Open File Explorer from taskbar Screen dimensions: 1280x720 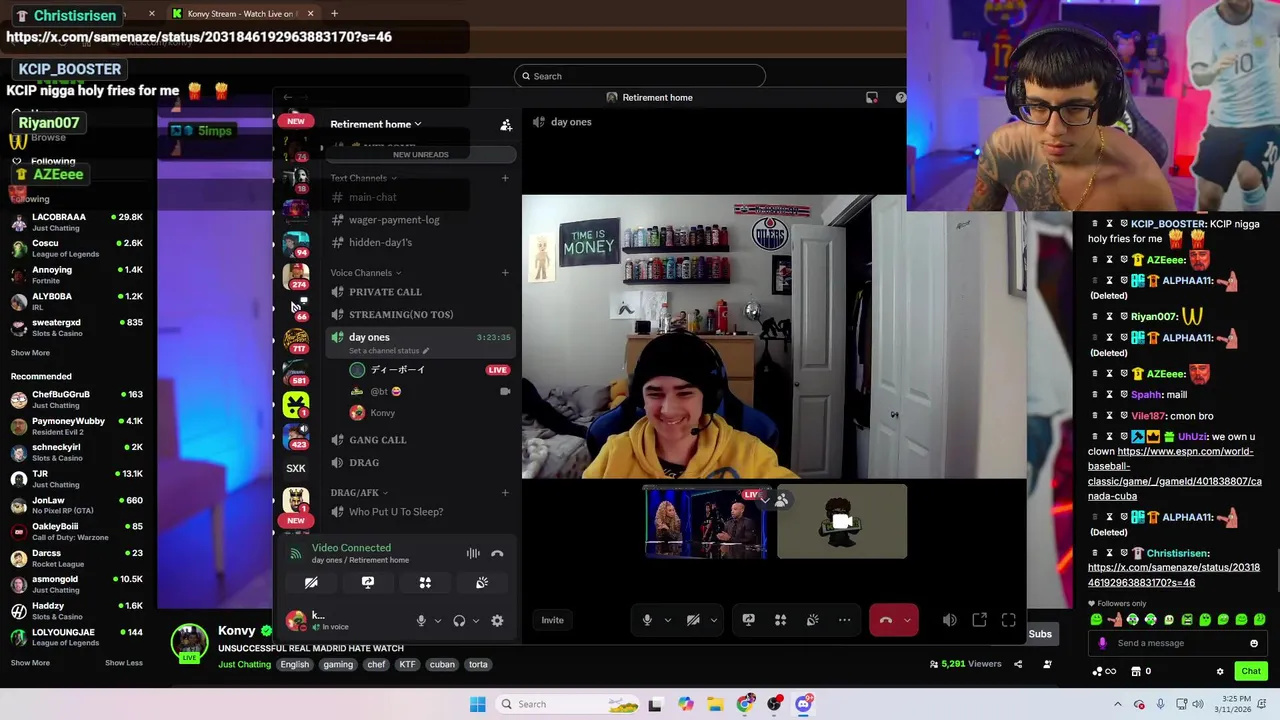click(715, 704)
